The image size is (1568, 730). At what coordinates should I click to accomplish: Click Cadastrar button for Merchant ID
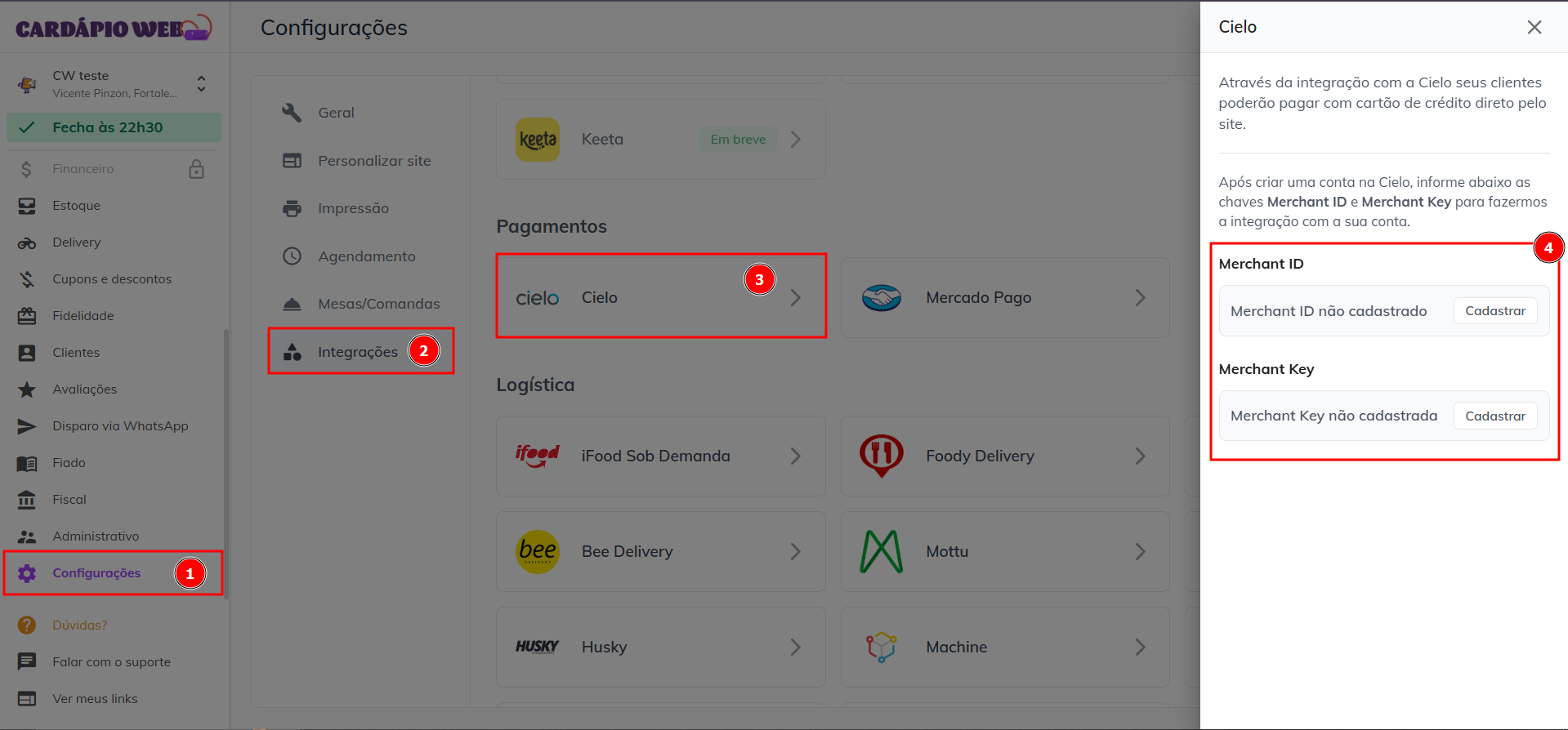[1494, 311]
